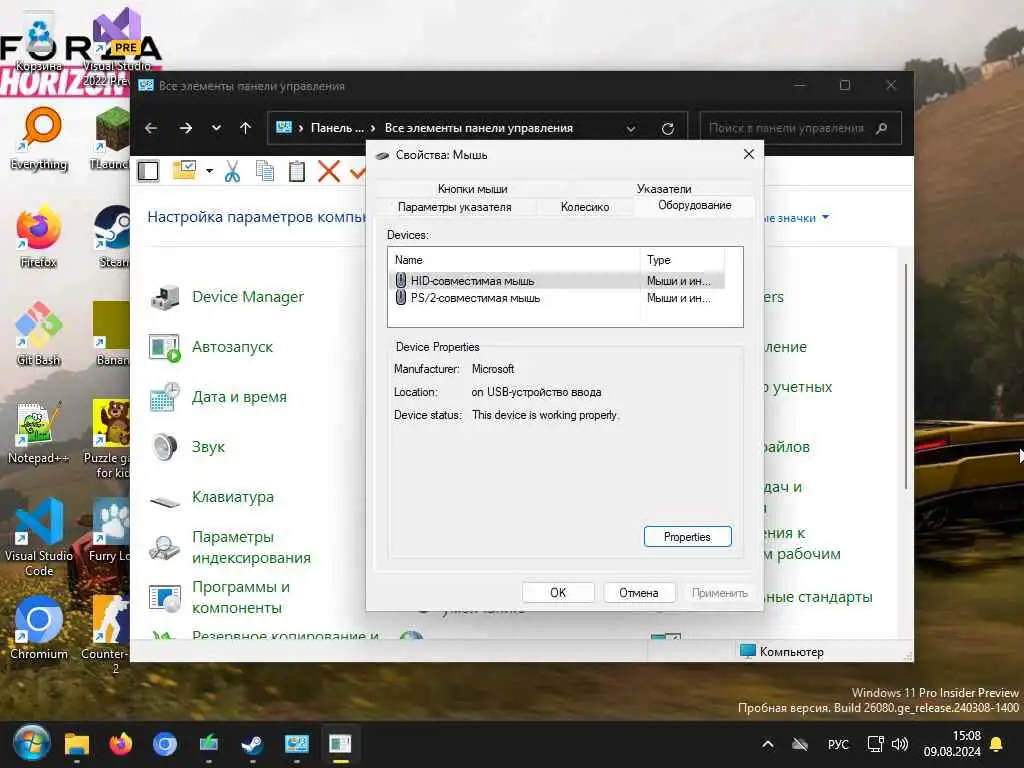
Task: Open the Start menu orb
Action: tap(31, 743)
